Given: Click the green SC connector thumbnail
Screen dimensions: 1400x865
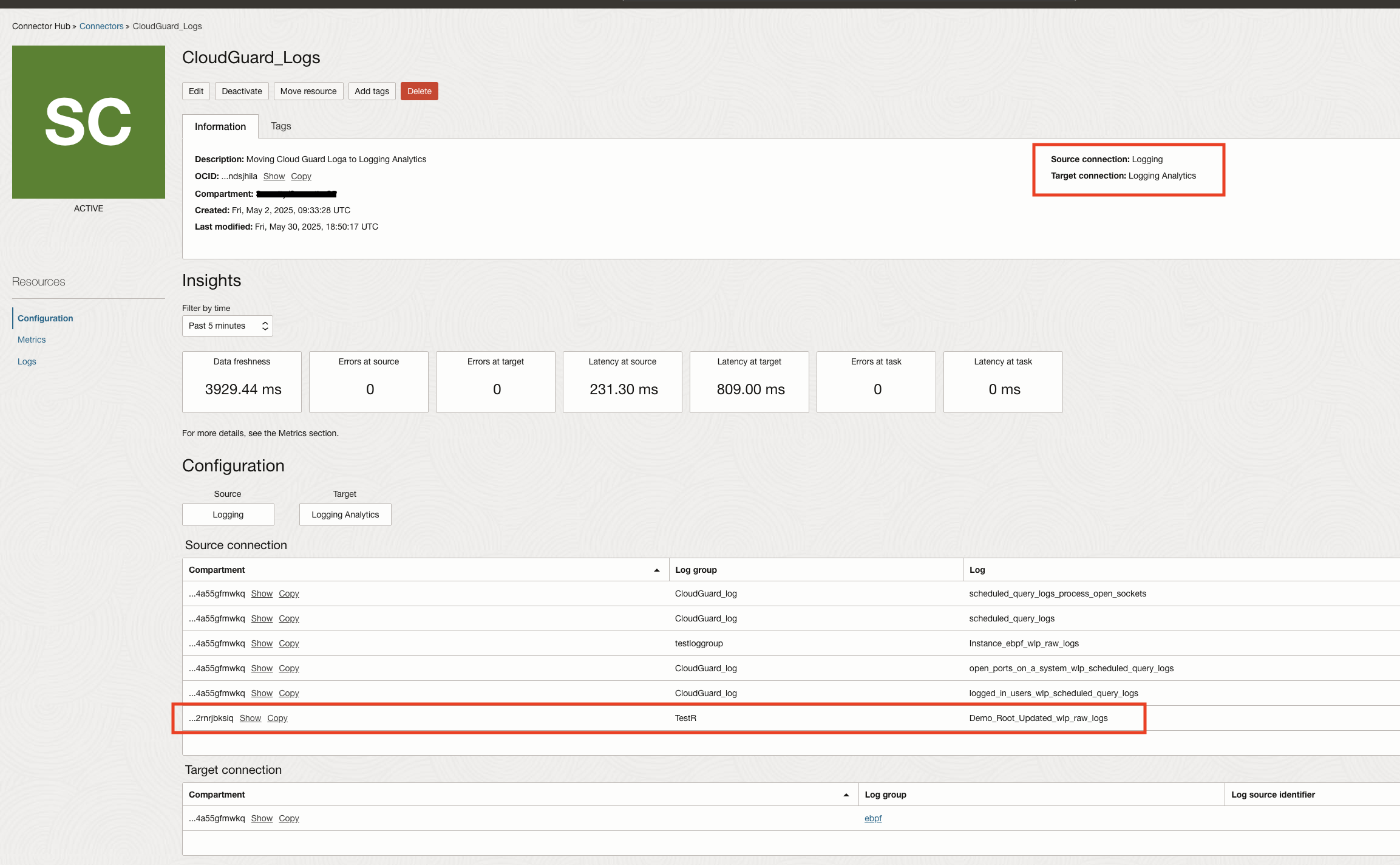Looking at the screenshot, I should (89, 122).
